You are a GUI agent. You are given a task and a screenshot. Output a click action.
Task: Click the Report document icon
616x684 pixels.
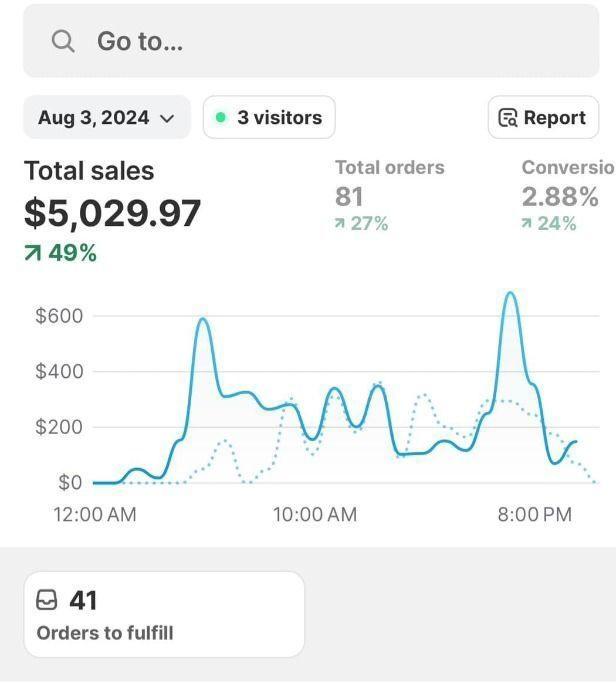pyautogui.click(x=508, y=118)
